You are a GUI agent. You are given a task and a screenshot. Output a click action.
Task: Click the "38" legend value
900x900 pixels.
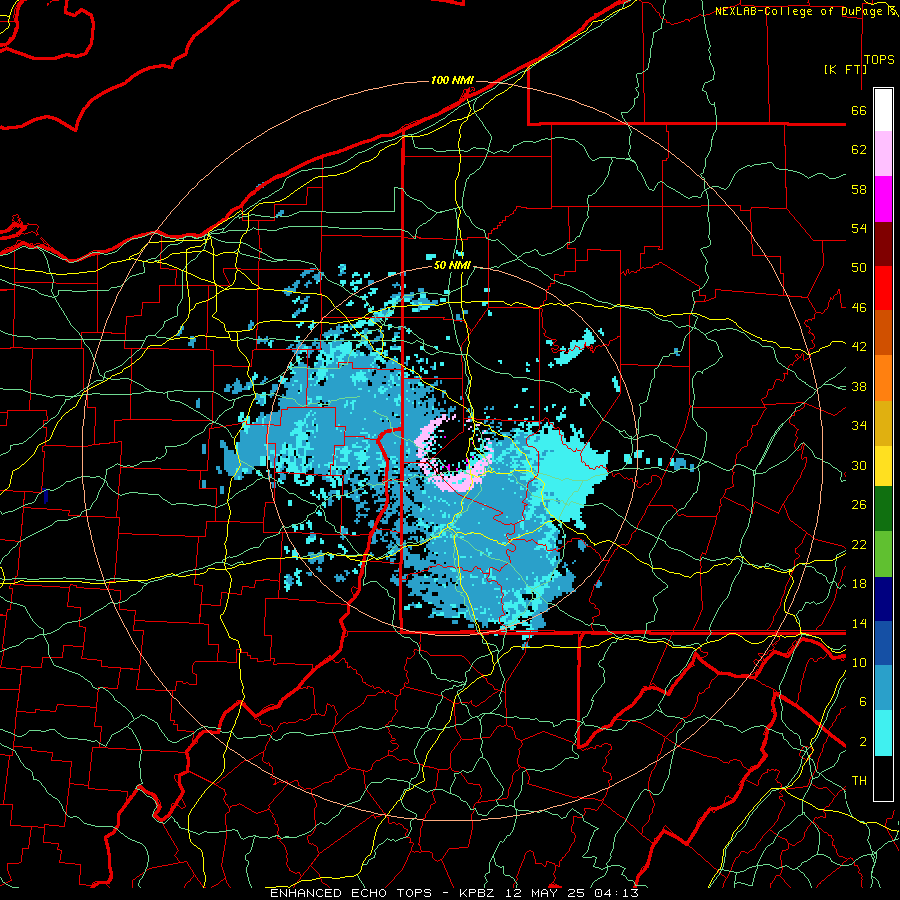[859, 386]
